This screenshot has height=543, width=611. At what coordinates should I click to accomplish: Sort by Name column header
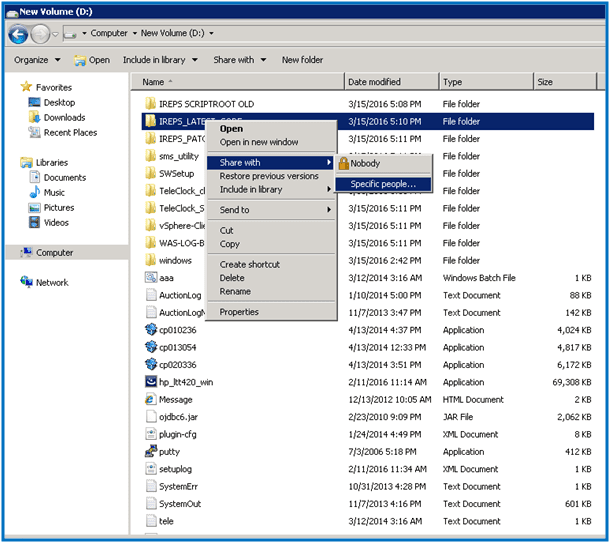click(x=237, y=82)
